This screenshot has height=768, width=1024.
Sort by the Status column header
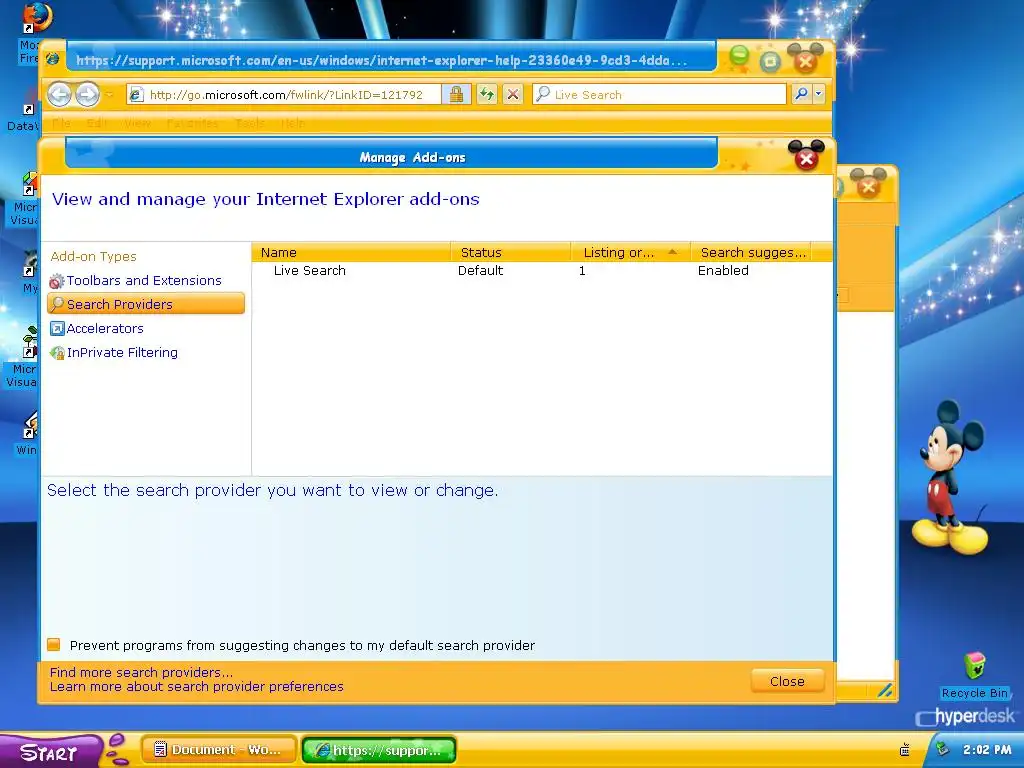point(511,252)
